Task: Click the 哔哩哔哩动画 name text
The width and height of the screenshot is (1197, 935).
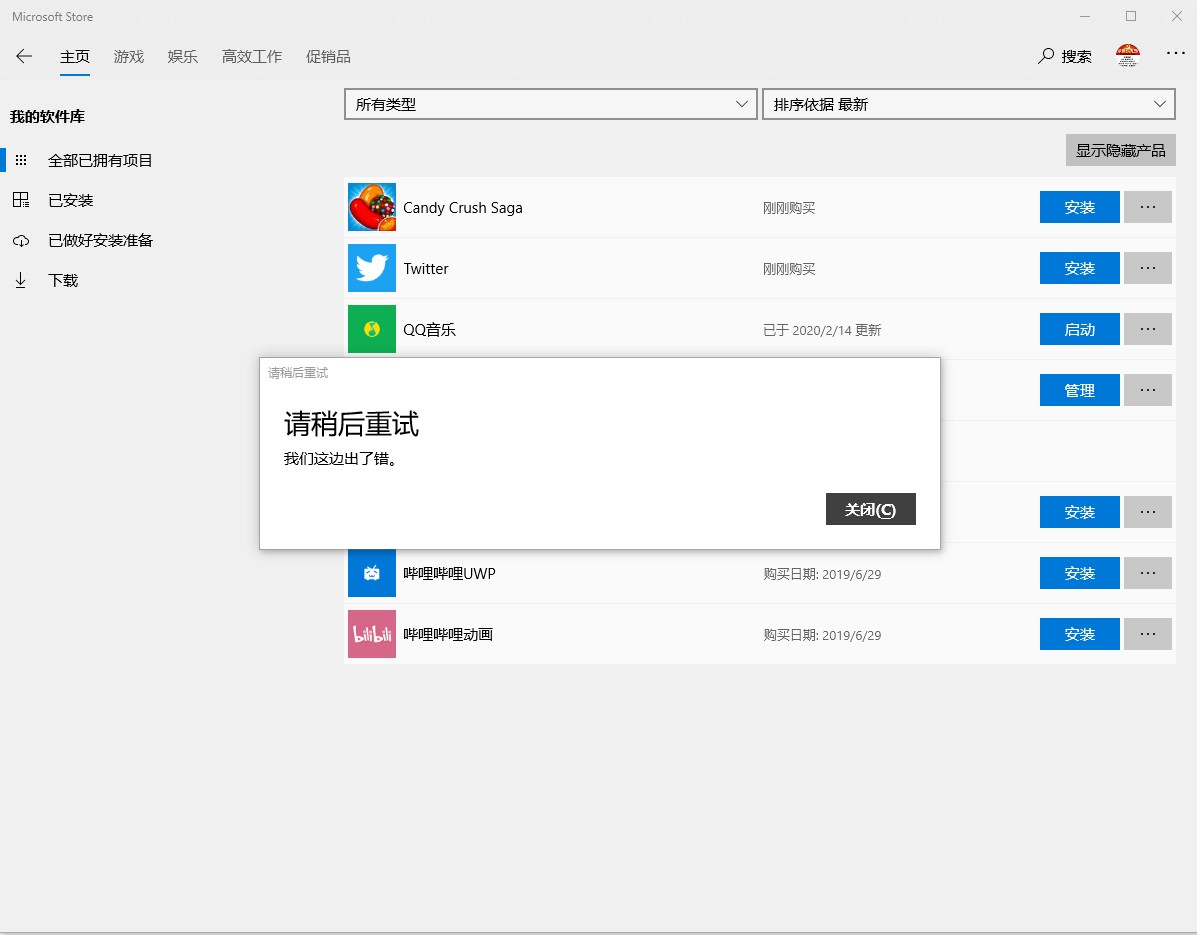Action: 448,635
